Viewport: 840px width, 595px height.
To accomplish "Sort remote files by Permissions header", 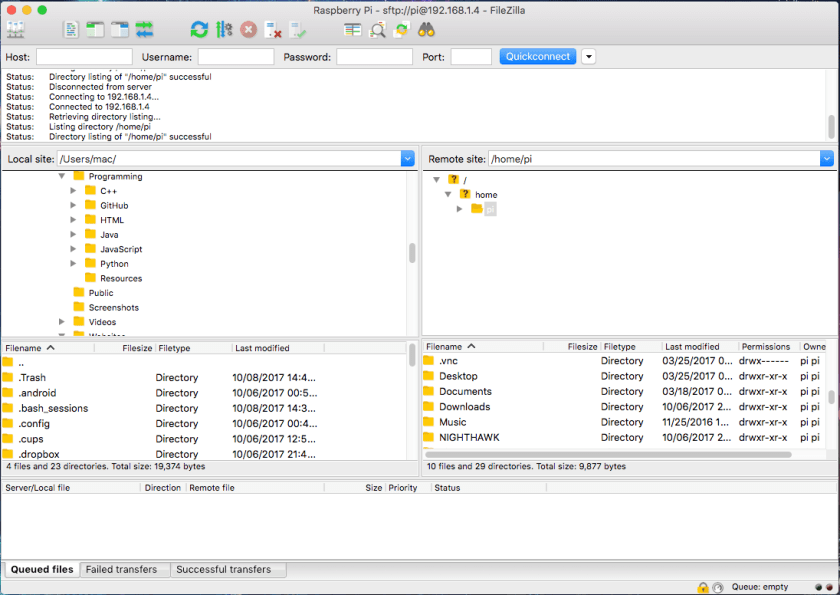I will tap(768, 347).
